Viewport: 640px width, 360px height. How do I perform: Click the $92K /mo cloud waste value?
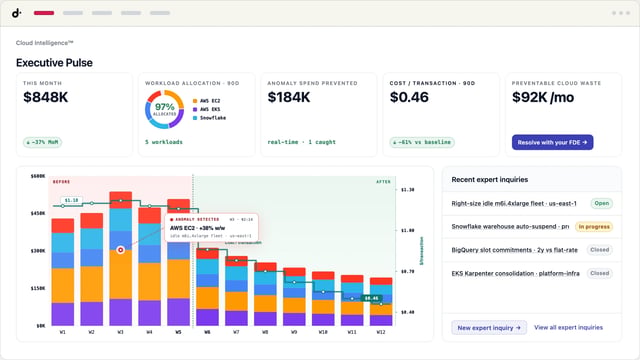pos(543,97)
